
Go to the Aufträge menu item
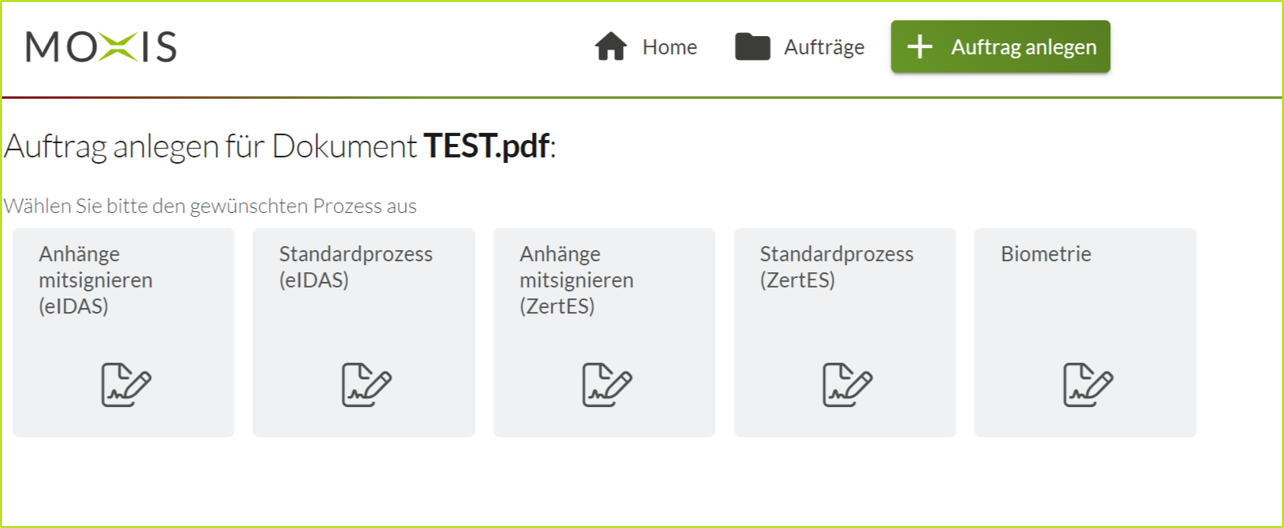824,47
